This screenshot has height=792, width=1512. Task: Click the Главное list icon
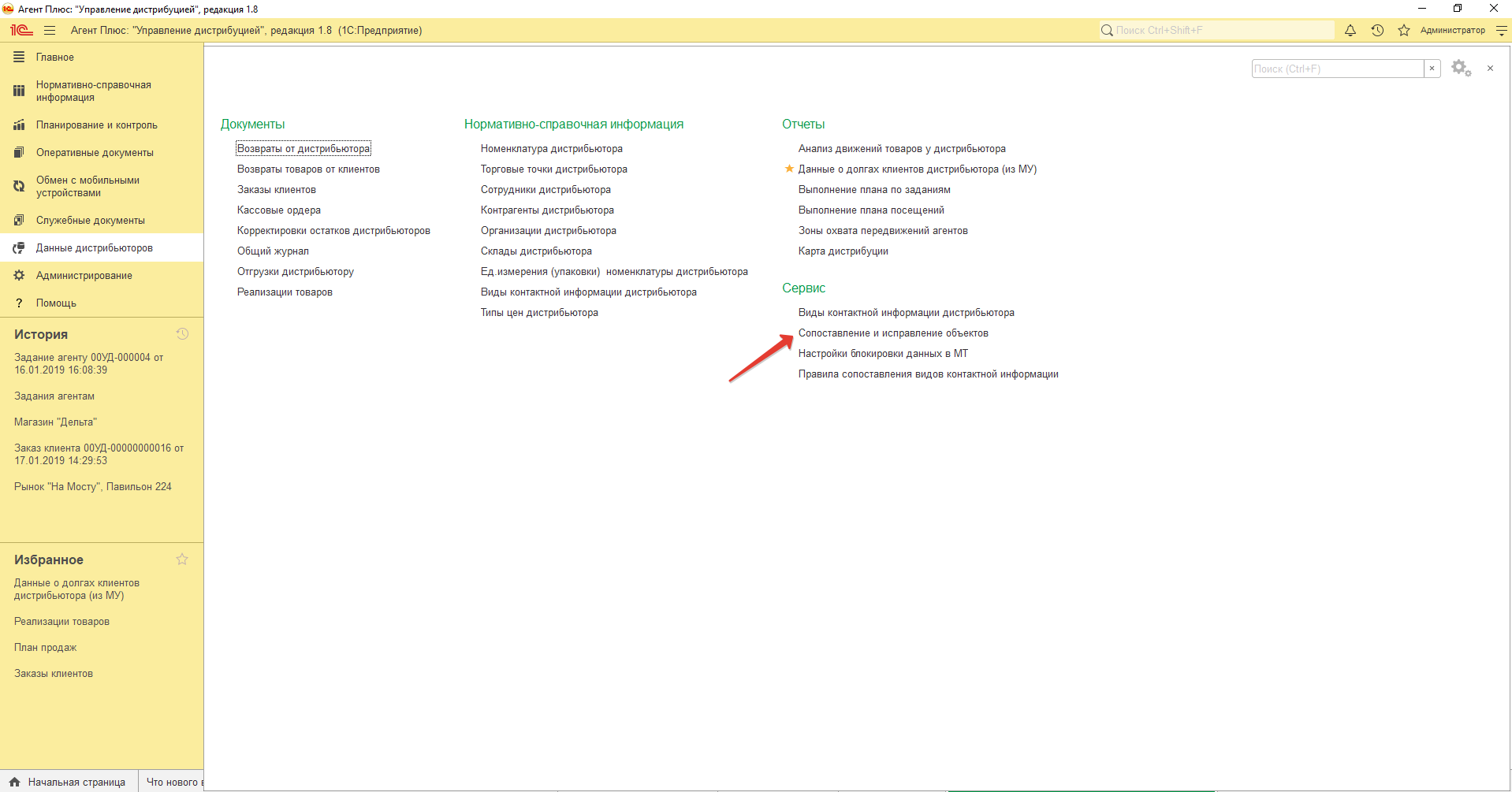tap(19, 57)
